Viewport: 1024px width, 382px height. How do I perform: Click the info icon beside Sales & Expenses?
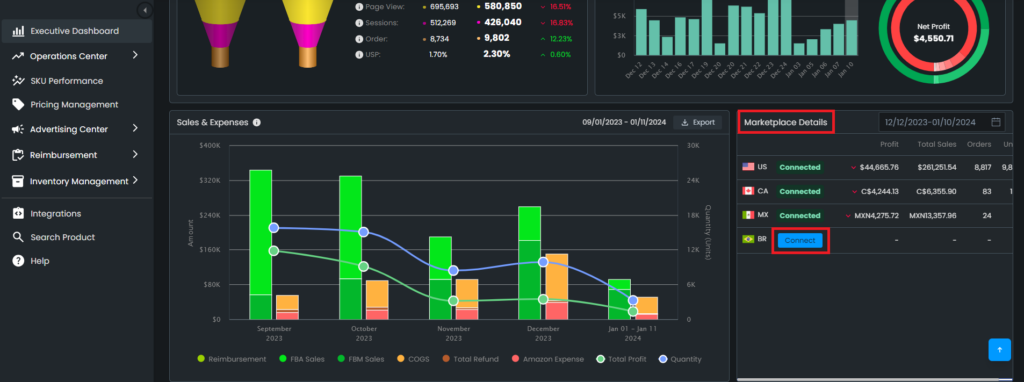click(257, 122)
